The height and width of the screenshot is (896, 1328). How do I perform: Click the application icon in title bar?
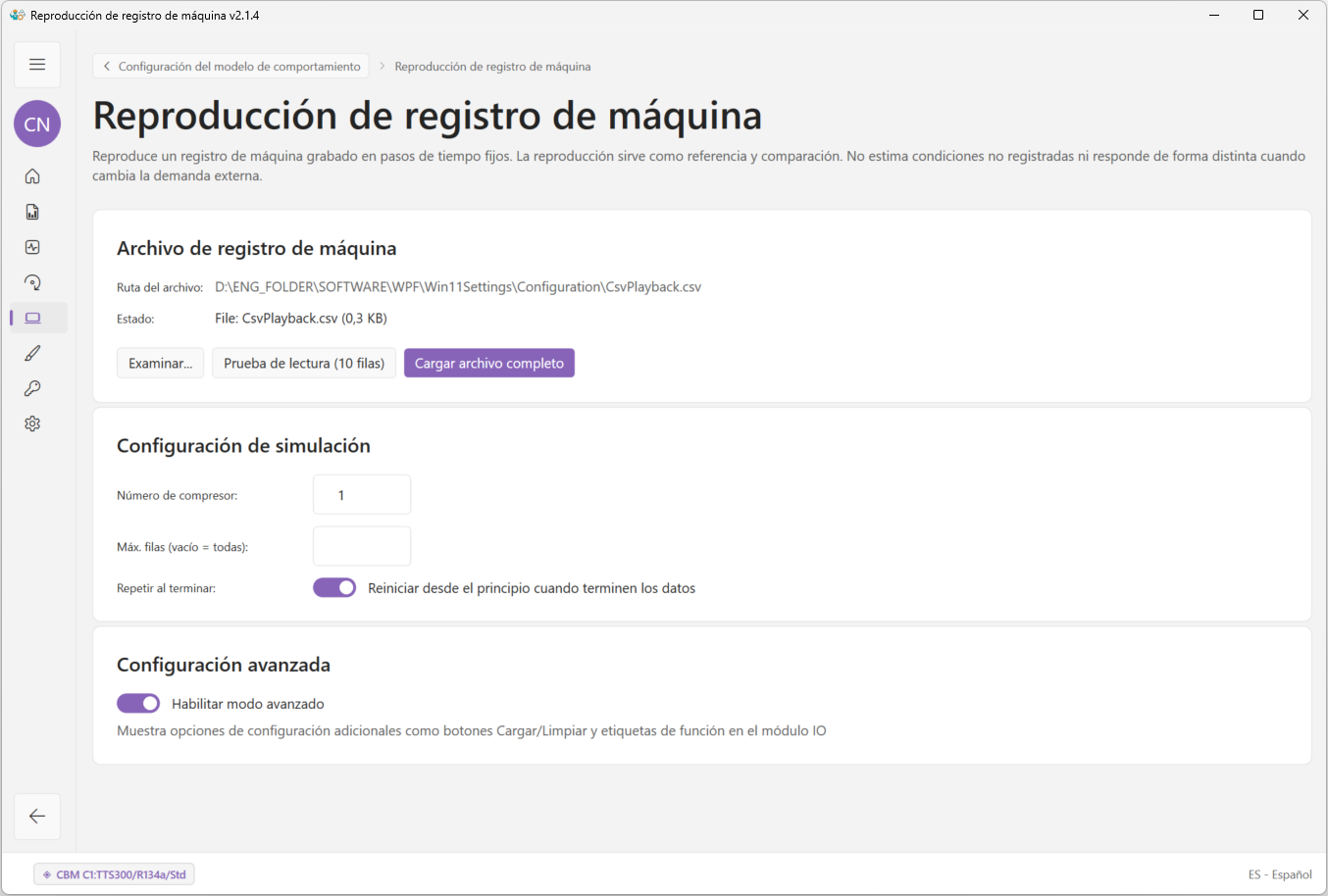pos(17,15)
